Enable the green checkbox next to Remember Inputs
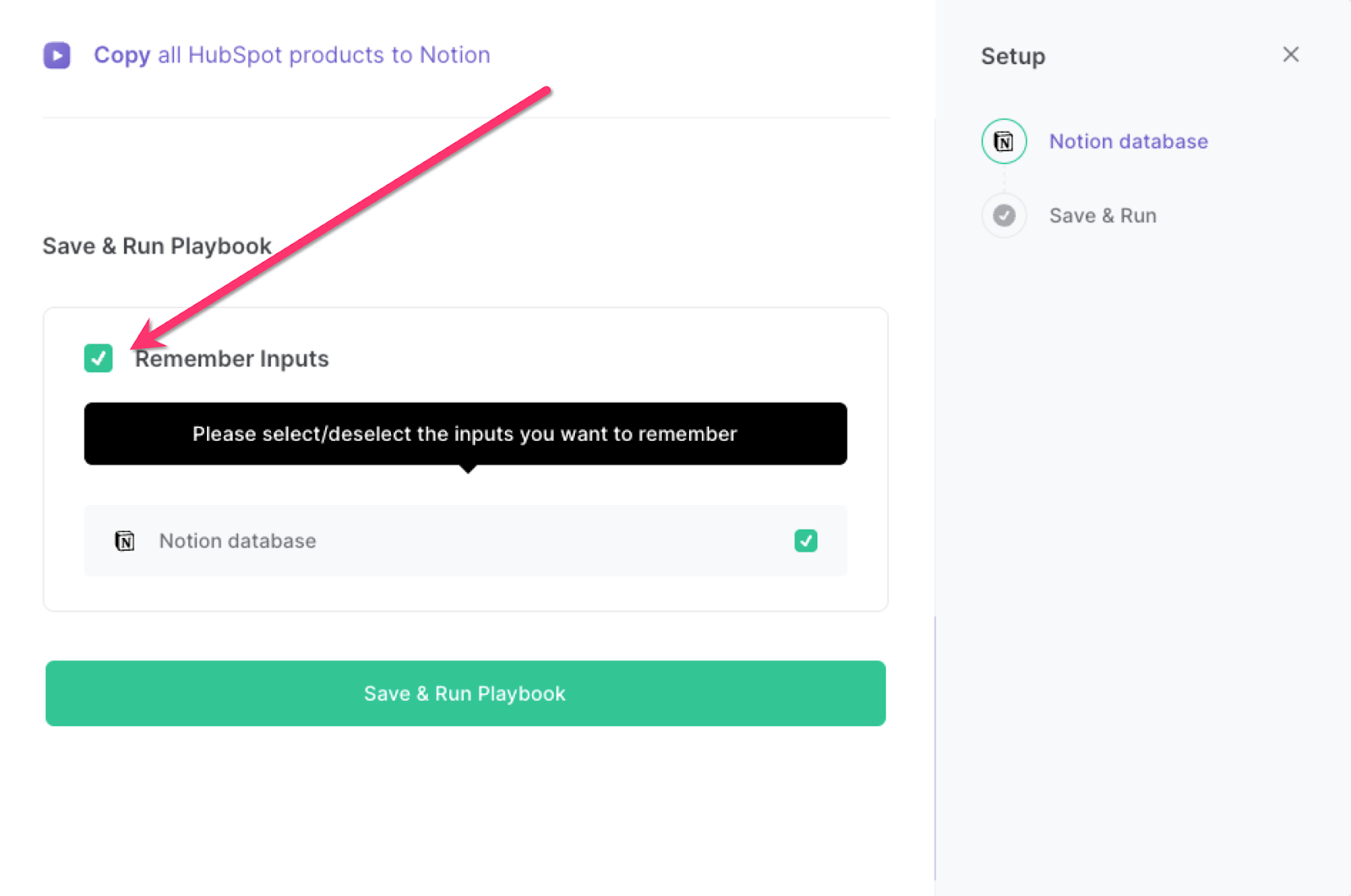Viewport: 1351px width, 896px height. click(98, 358)
